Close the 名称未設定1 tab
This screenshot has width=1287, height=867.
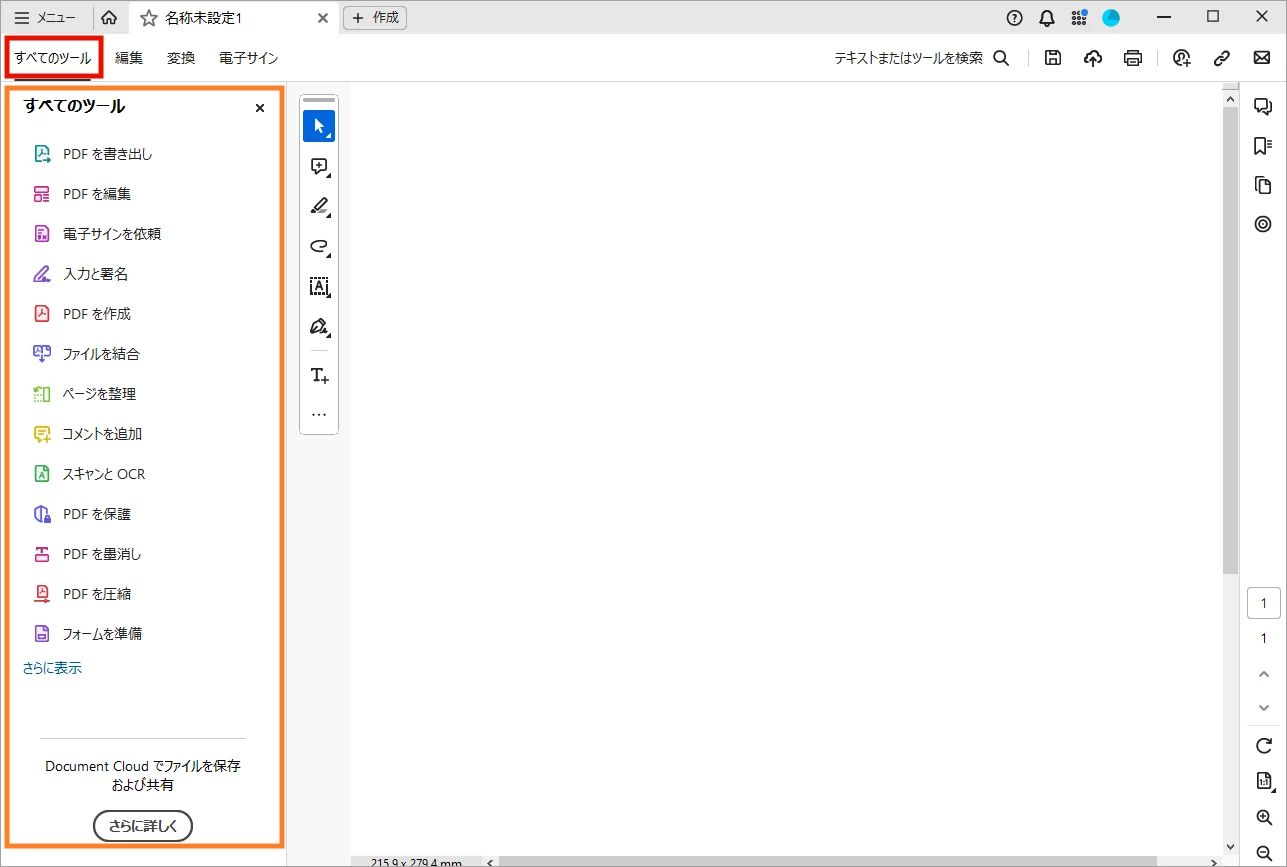coord(322,18)
